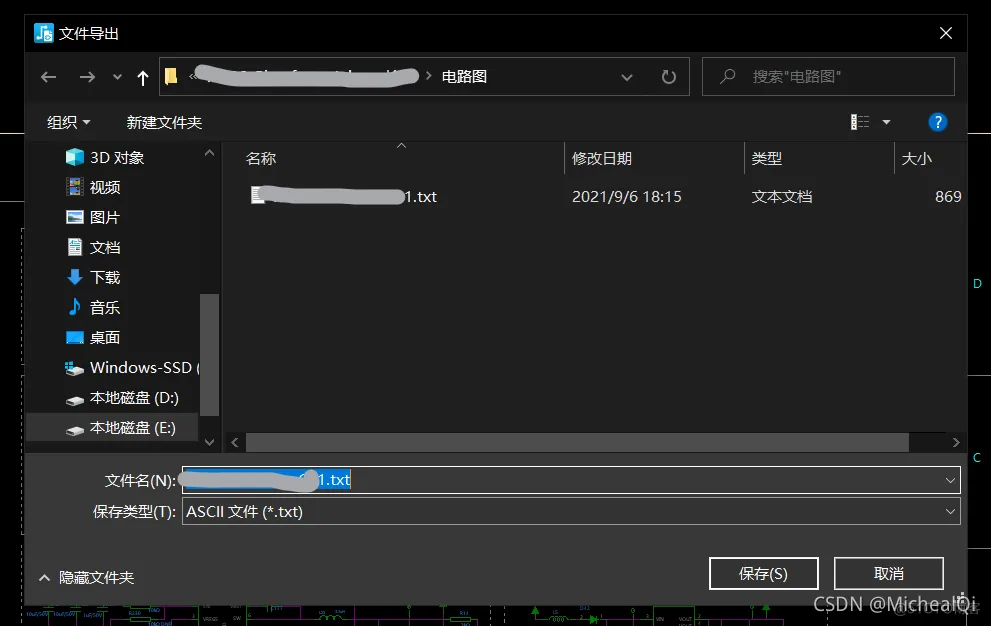Expand the 文件名 dropdown arrow

(x=950, y=481)
